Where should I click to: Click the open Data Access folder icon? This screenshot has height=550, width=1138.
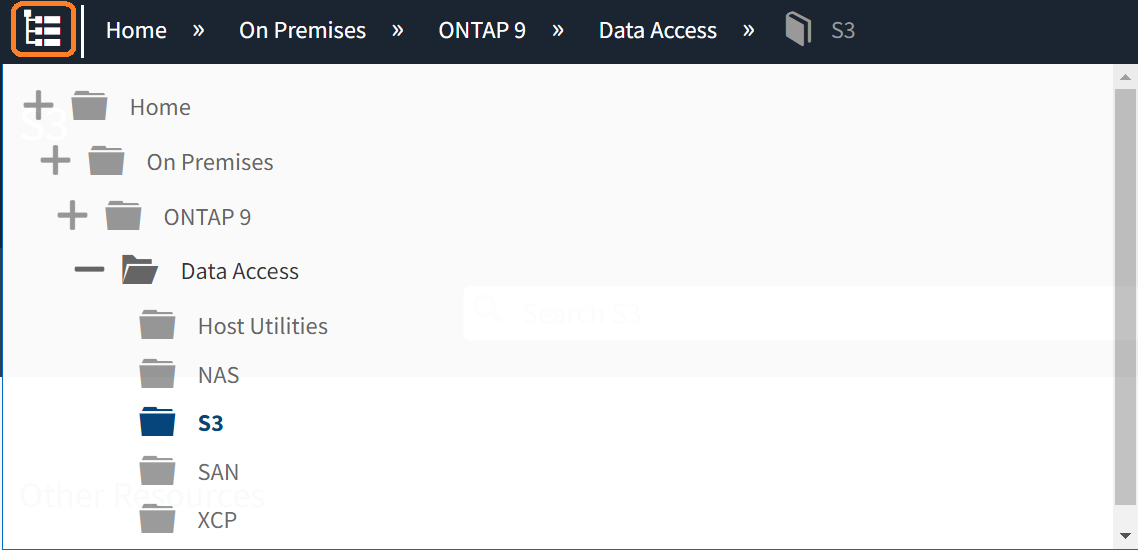[140, 271]
